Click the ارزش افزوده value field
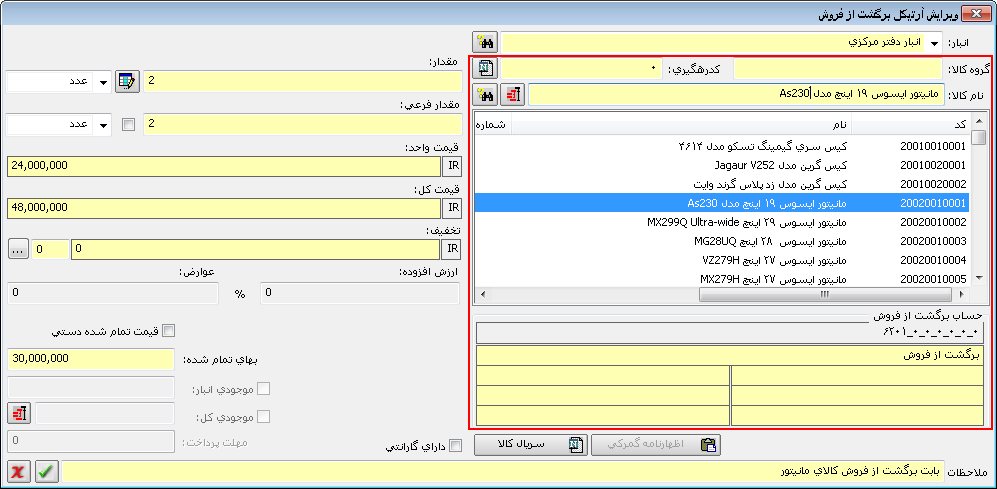 (360, 293)
